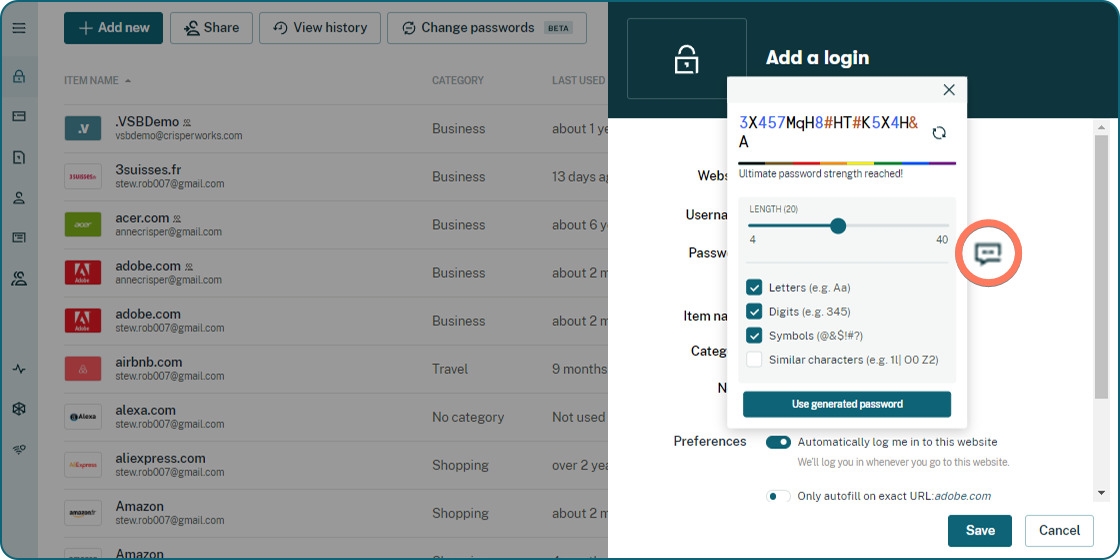Click airbnb.com logo thumbnail
1120x560 pixels.
(x=83, y=369)
